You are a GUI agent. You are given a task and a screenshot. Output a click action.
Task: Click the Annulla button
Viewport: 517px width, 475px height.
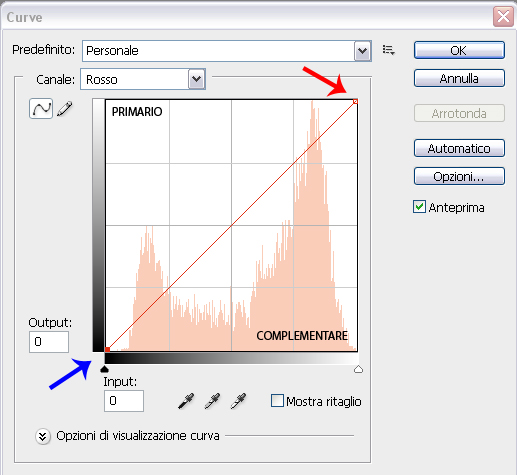click(459, 78)
